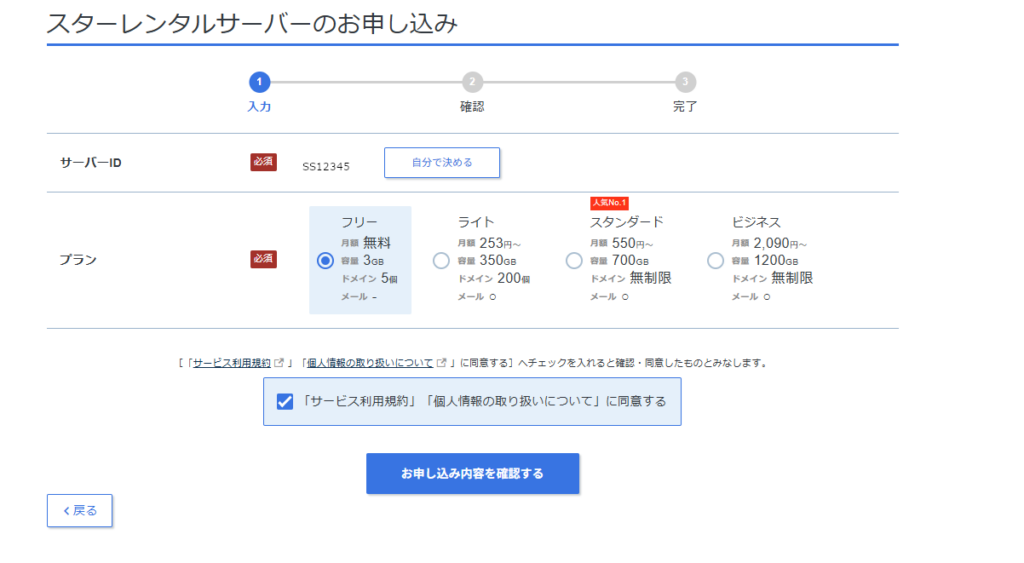Click the 2,090円~ monthly price
The width and height of the screenshot is (1024, 563).
[x=780, y=243]
